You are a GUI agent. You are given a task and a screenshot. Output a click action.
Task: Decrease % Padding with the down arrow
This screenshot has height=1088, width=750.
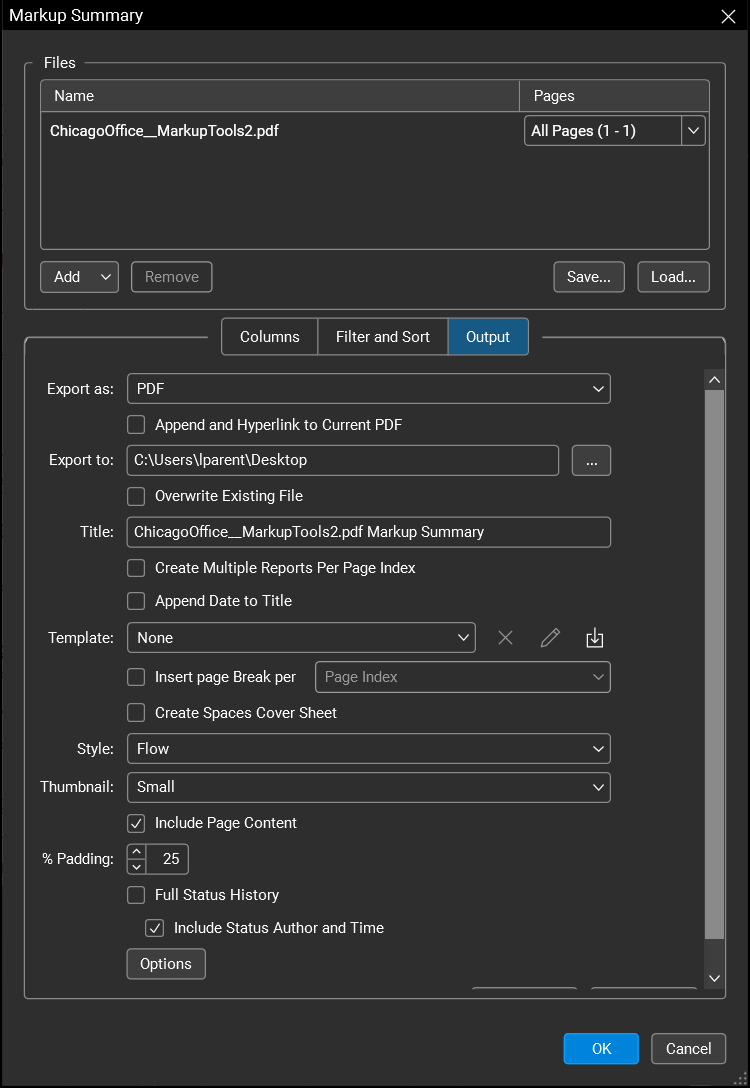coord(137,867)
